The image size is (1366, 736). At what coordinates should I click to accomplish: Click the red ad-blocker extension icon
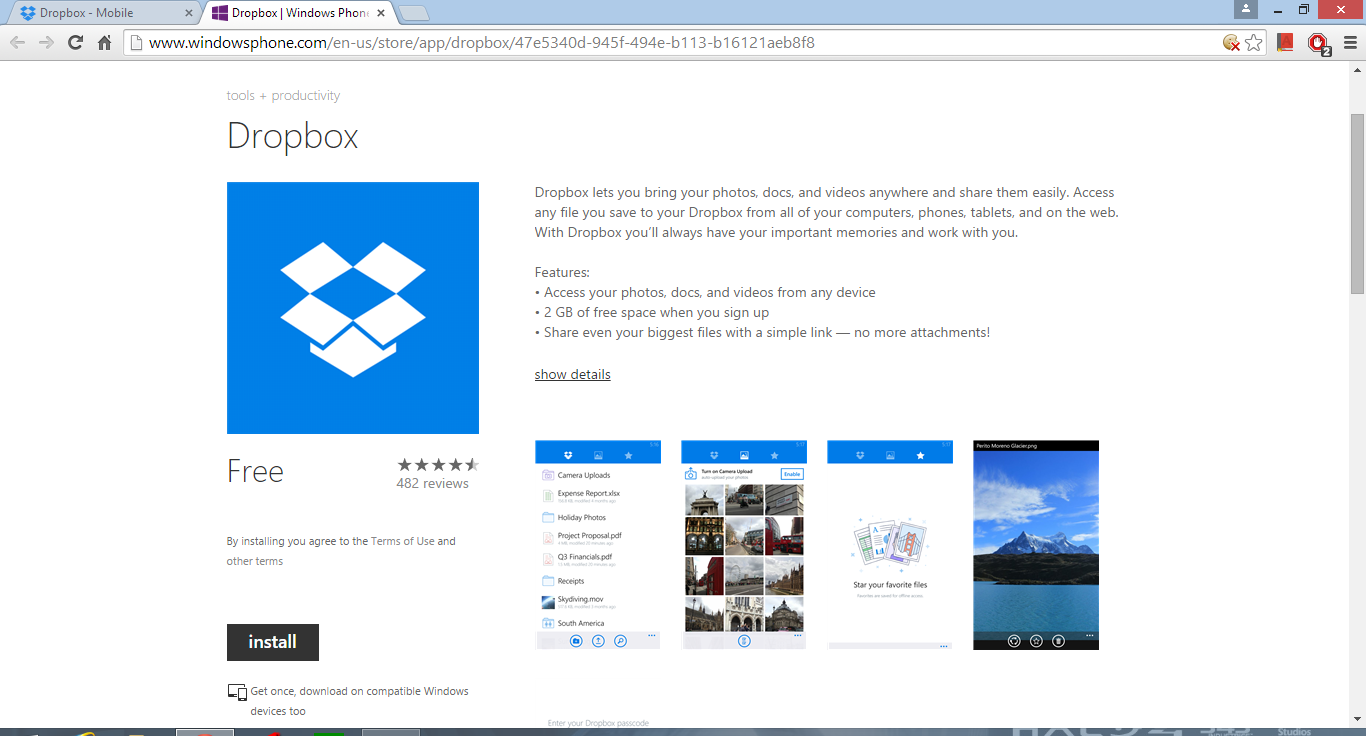point(1318,42)
